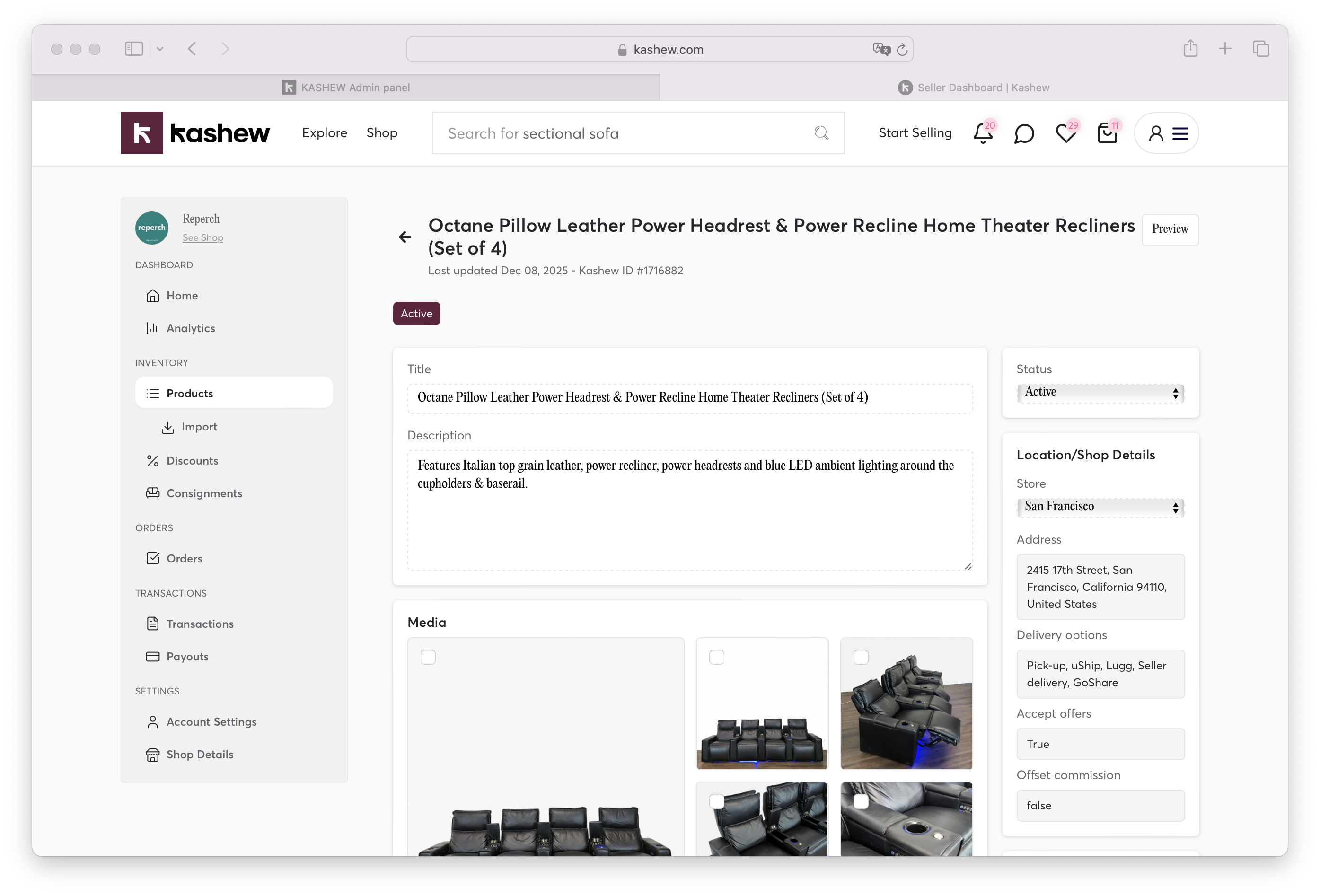Follow the See Shop link
Screen dimensions: 1320x896
coord(203,238)
